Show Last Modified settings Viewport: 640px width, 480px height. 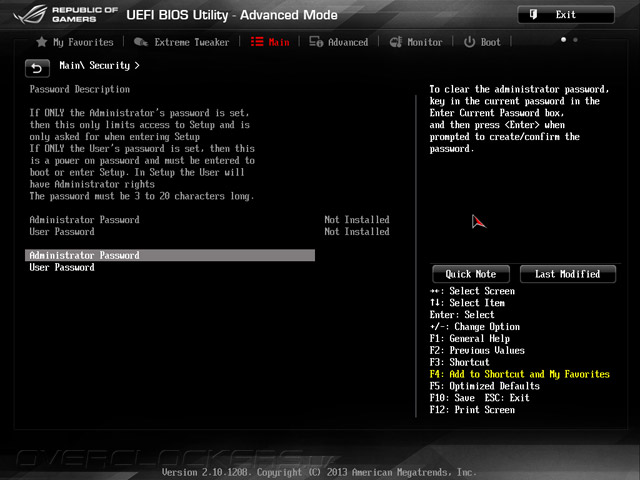pyautogui.click(x=568, y=274)
